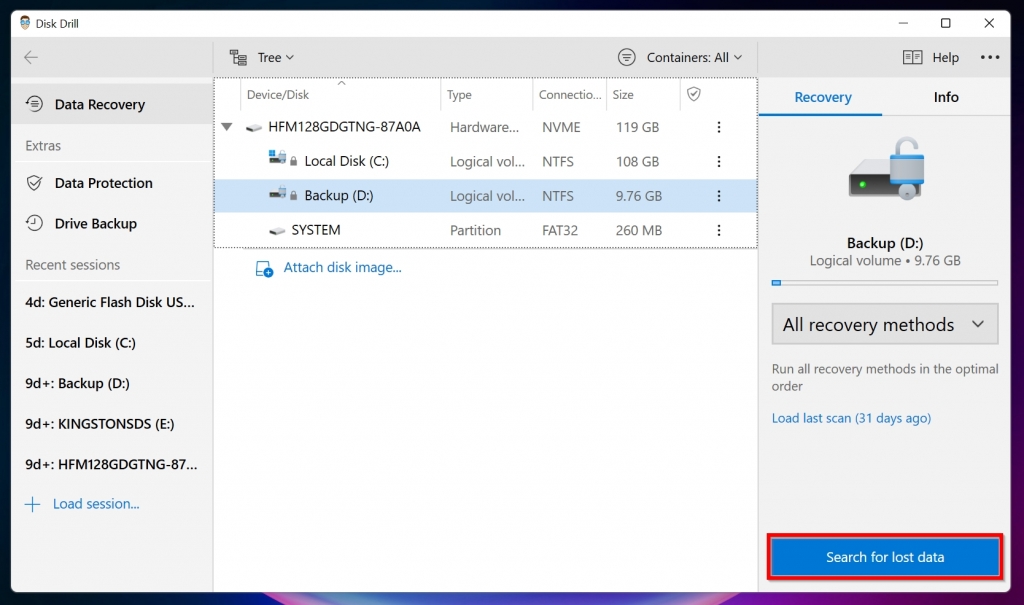Viewport: 1024px width, 605px height.
Task: Open the Containers: All dropdown
Action: coord(680,57)
